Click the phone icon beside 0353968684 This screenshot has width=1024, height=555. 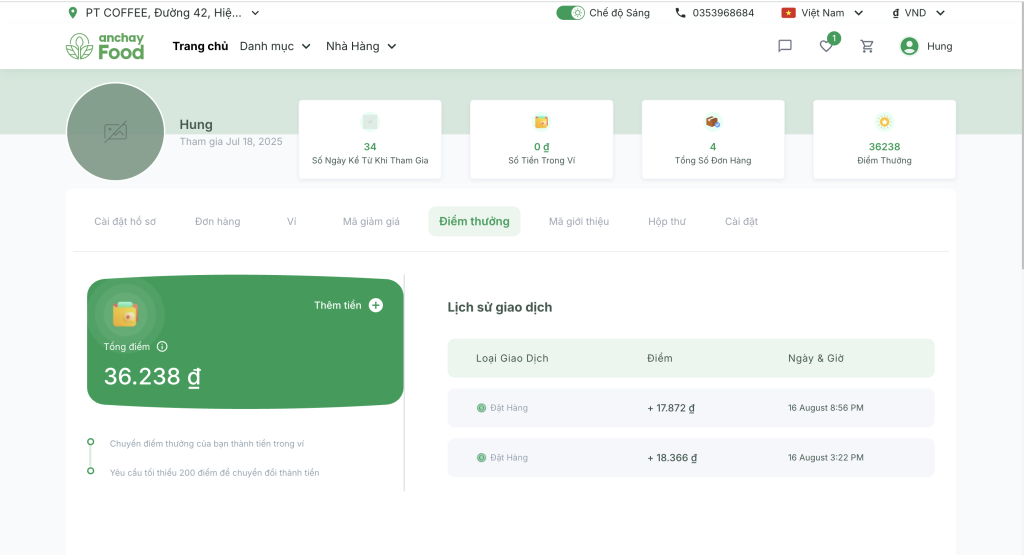(681, 13)
